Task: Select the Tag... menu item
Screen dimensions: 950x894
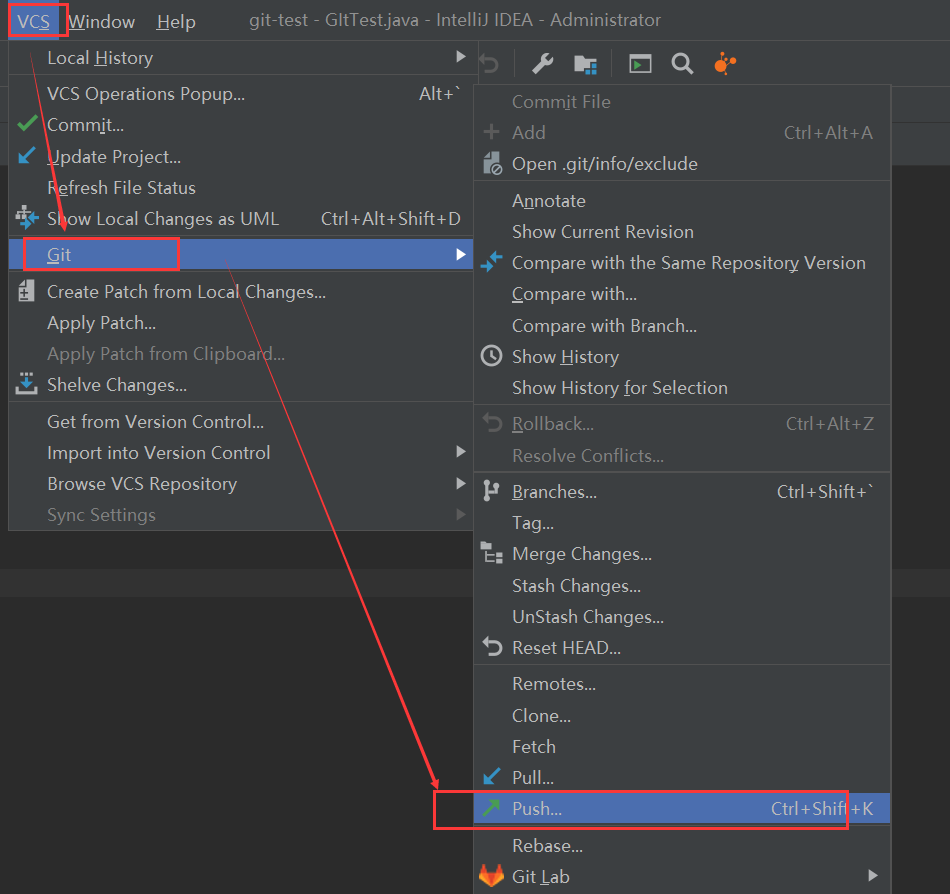Action: tap(682, 523)
